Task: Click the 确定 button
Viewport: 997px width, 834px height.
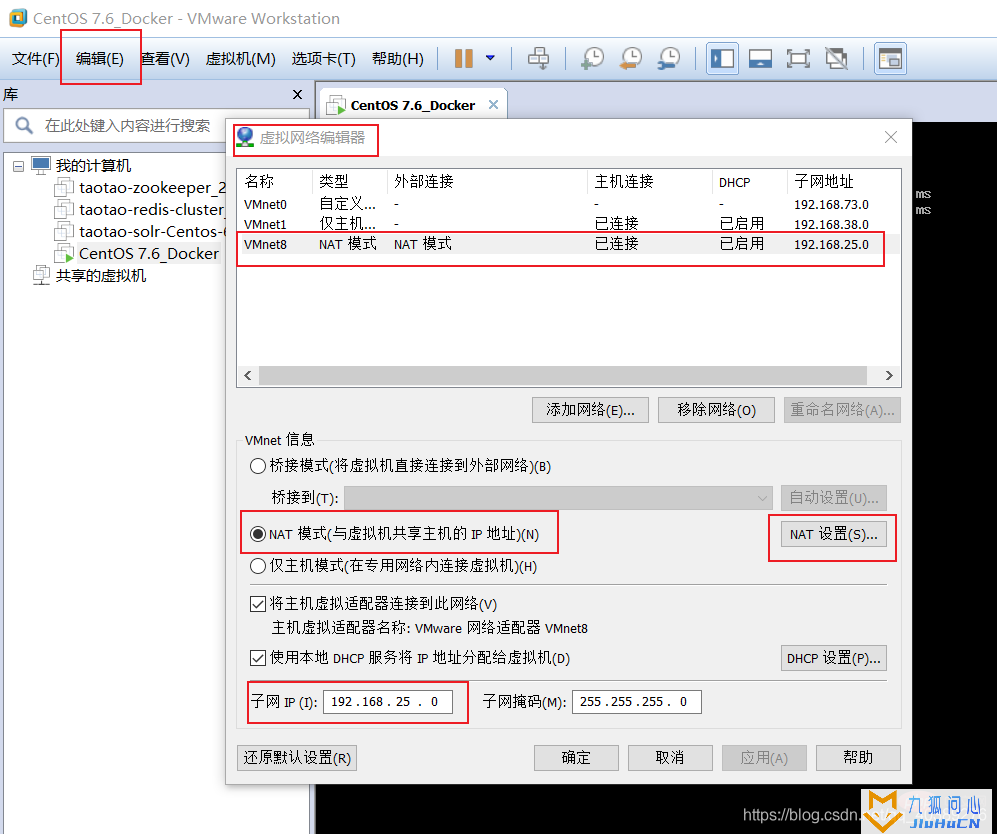Action: coord(576,758)
